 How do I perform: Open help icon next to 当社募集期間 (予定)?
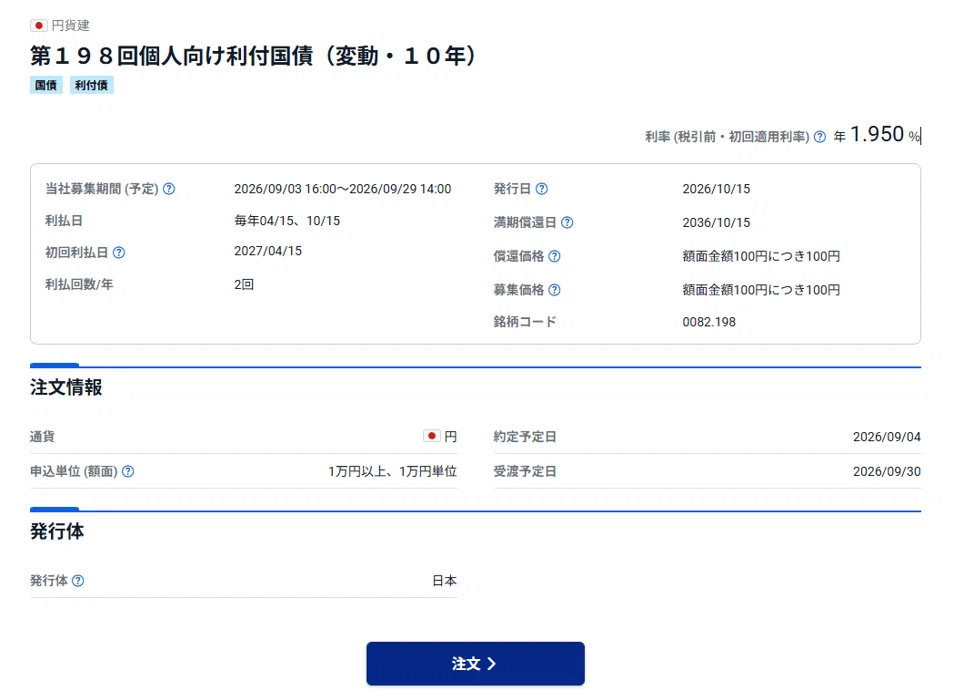(x=168, y=189)
